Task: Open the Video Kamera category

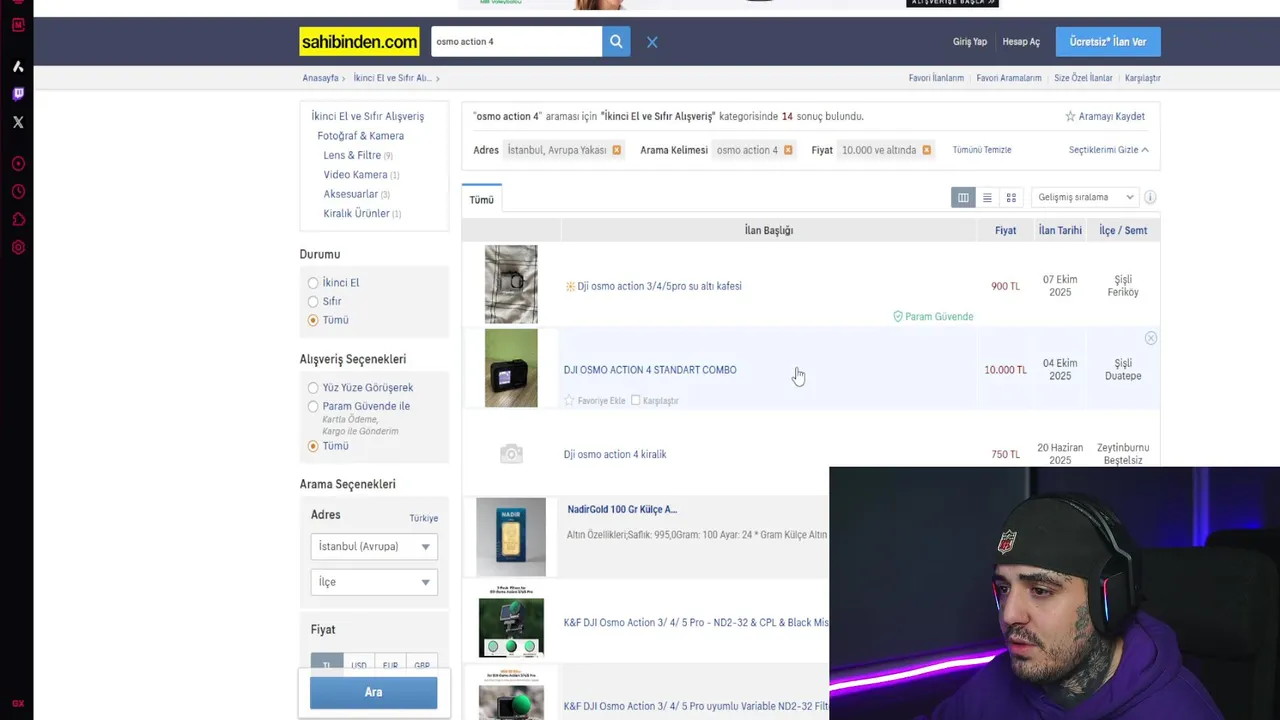Action: click(x=355, y=174)
